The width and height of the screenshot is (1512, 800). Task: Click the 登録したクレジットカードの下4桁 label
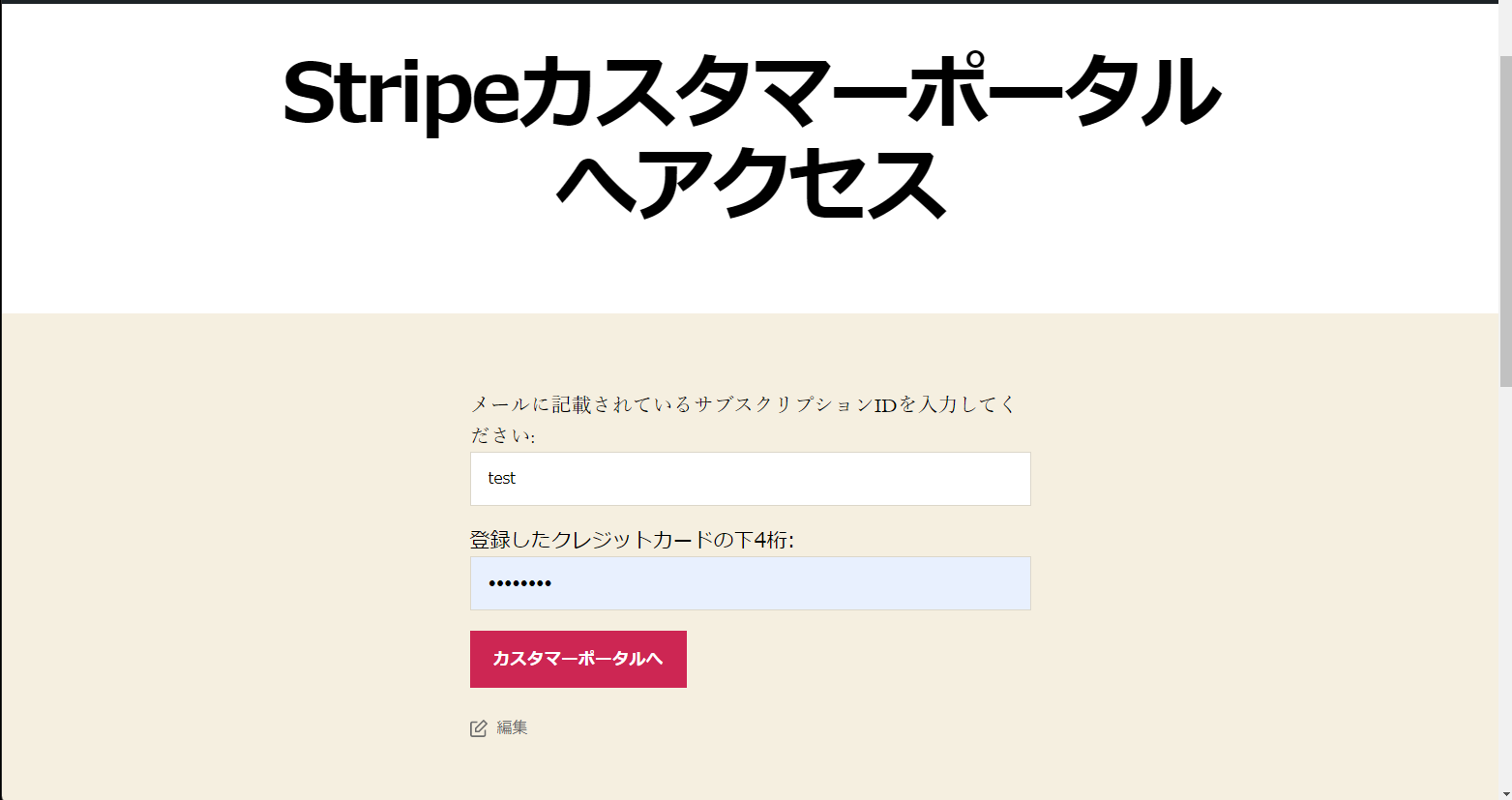pos(631,540)
